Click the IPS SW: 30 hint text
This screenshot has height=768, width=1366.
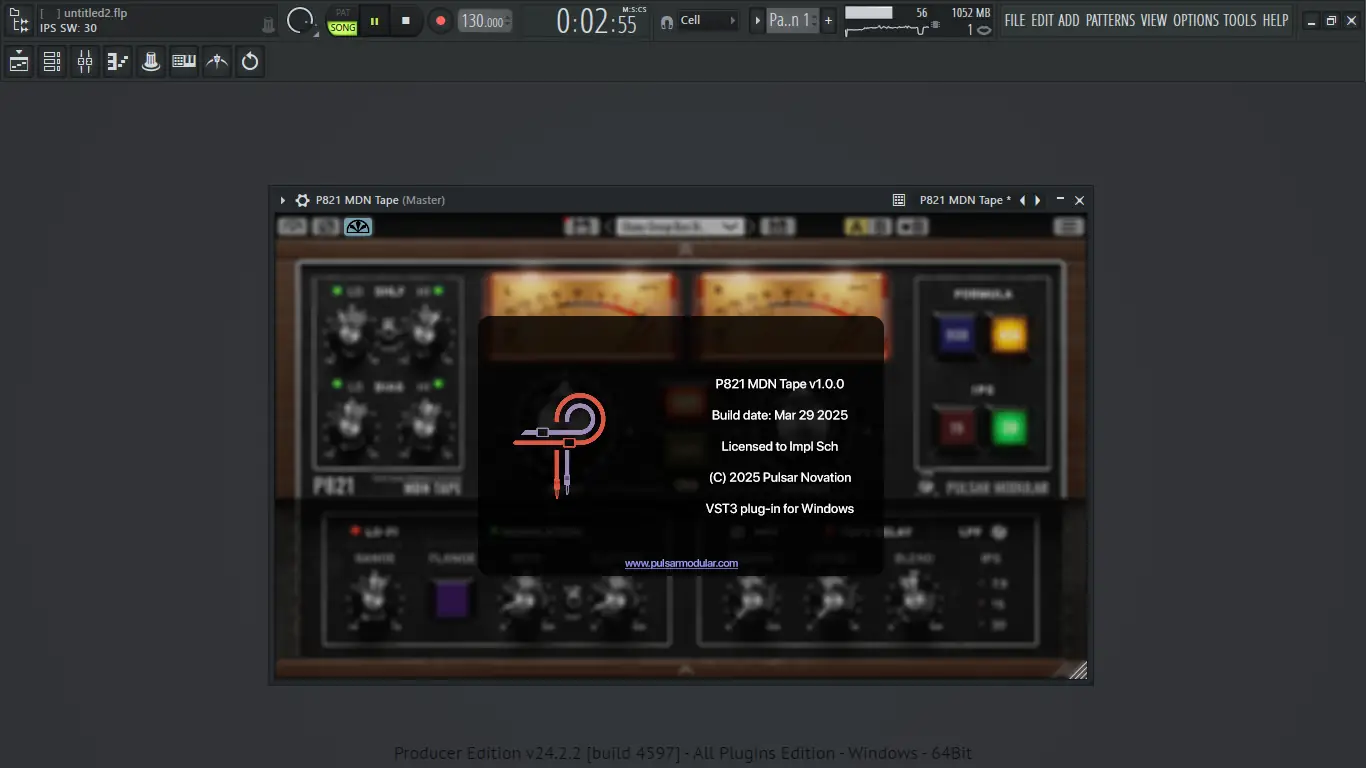click(69, 28)
